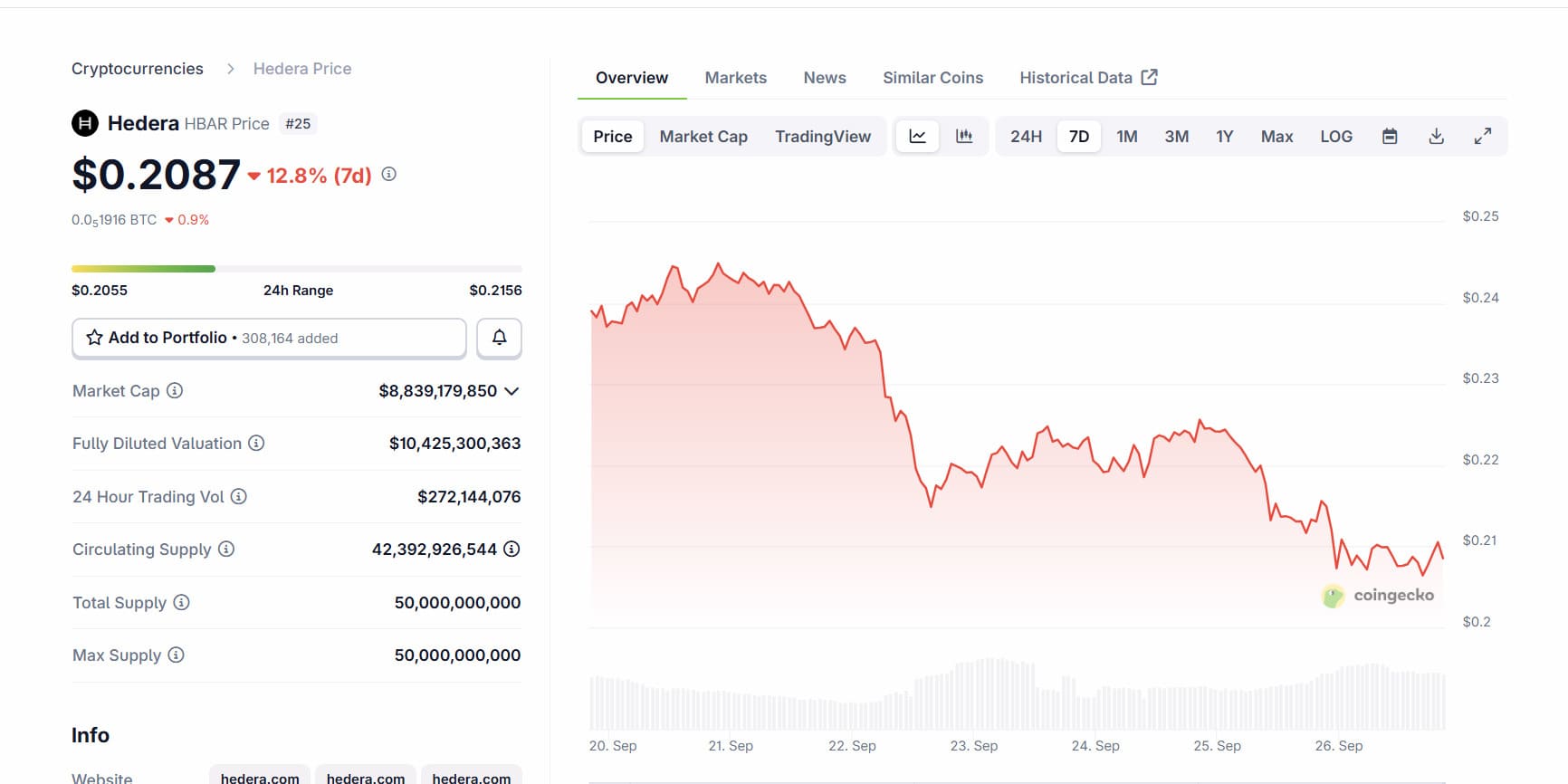Viewport: 1568px width, 784px height.
Task: Select 1Y time range
Action: click(x=1225, y=137)
